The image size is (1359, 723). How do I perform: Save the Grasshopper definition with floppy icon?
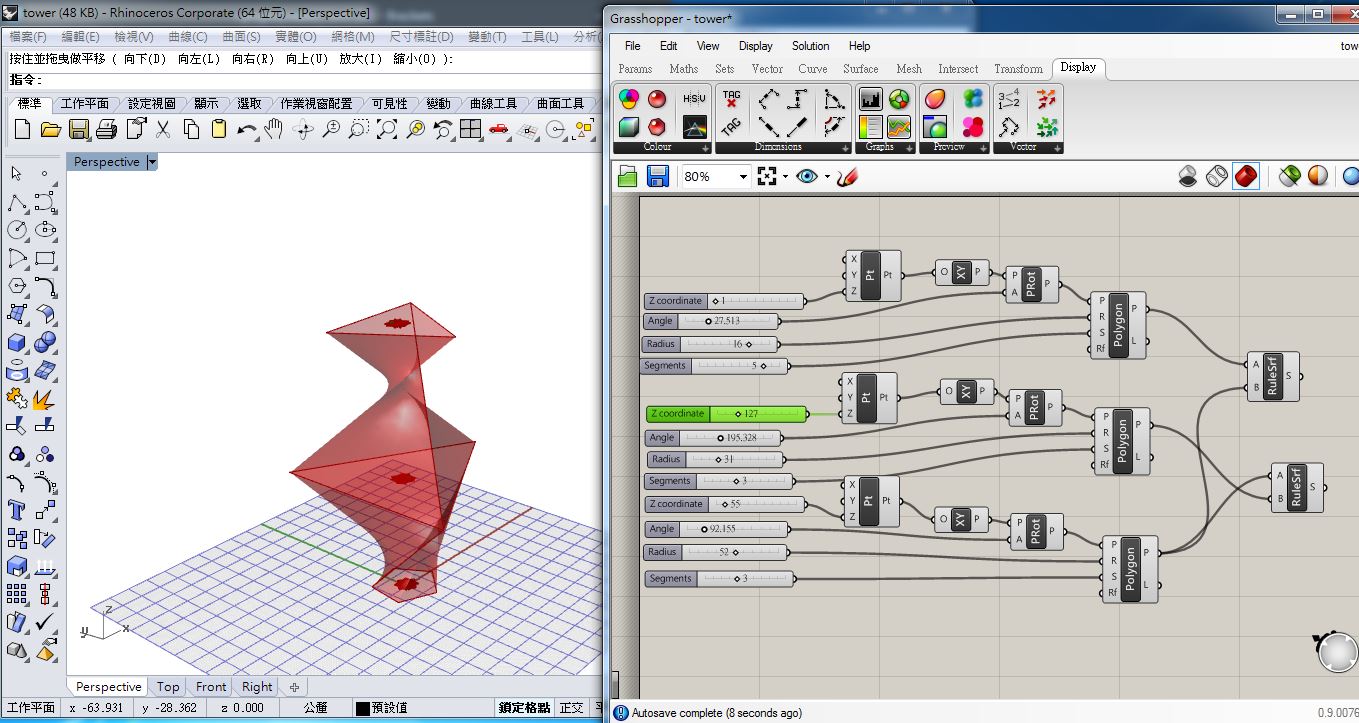point(659,176)
